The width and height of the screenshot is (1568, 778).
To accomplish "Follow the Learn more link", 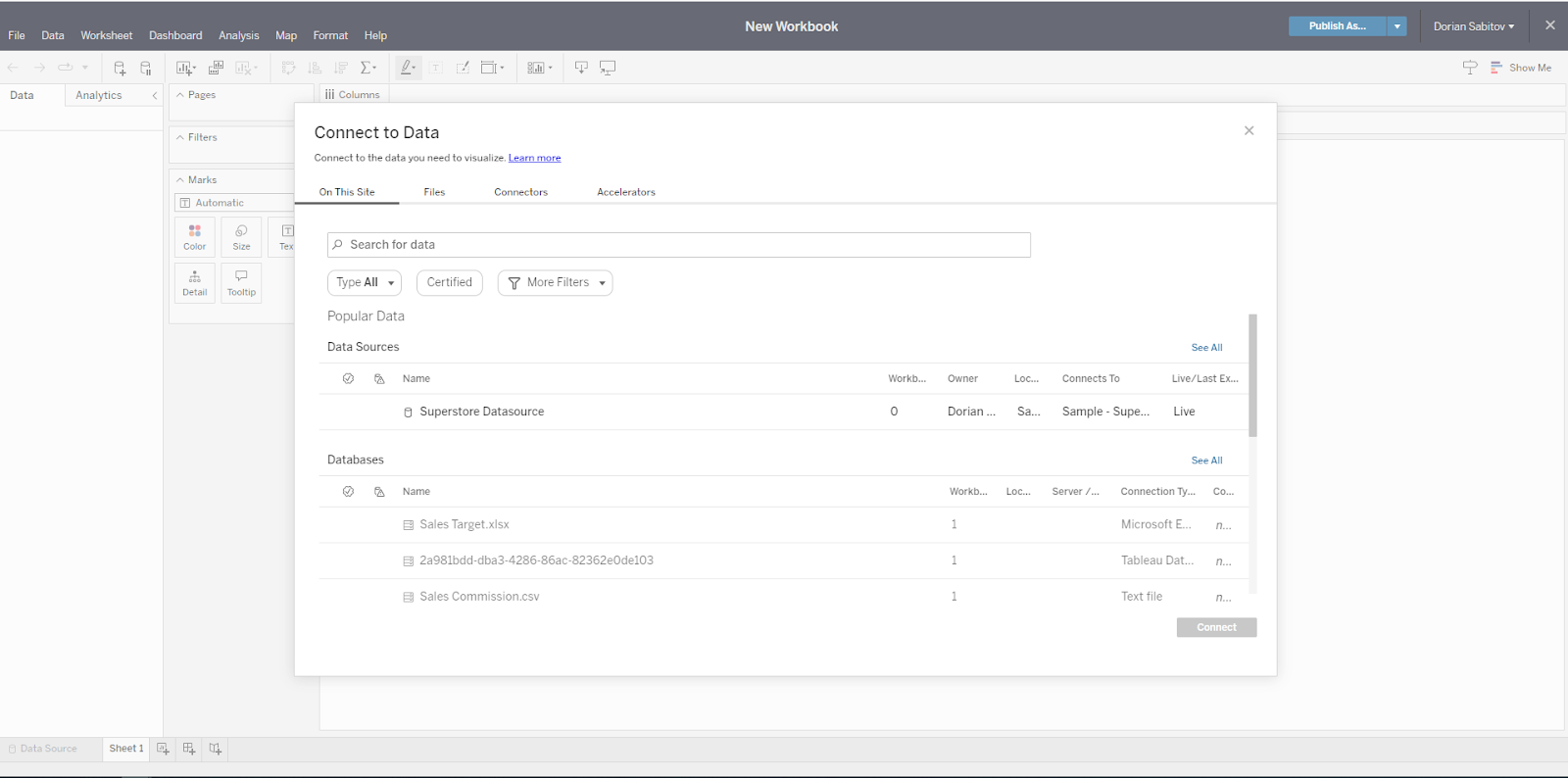I will tap(534, 158).
